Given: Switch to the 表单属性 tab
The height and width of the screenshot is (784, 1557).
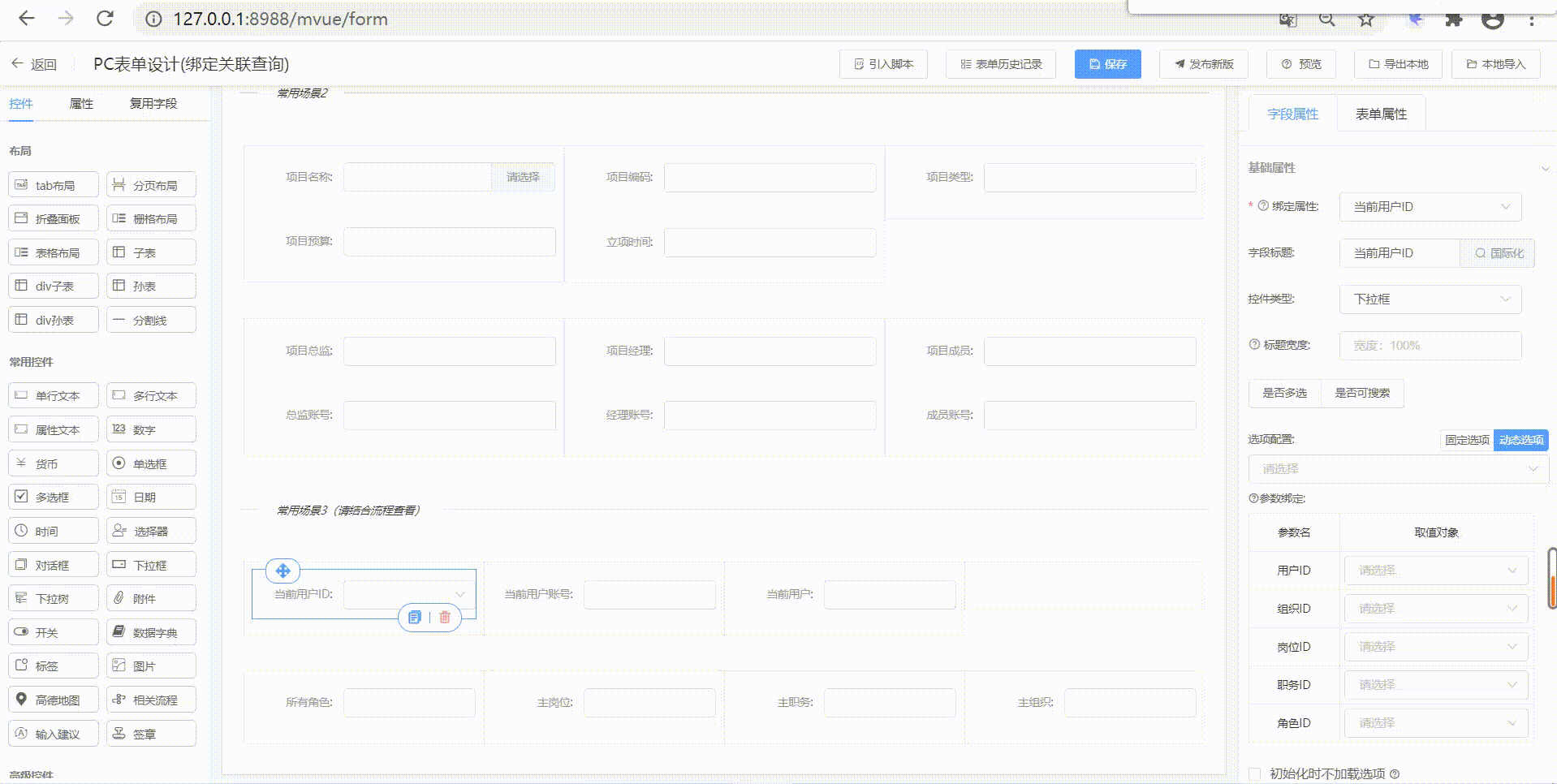Looking at the screenshot, I should [x=1381, y=114].
